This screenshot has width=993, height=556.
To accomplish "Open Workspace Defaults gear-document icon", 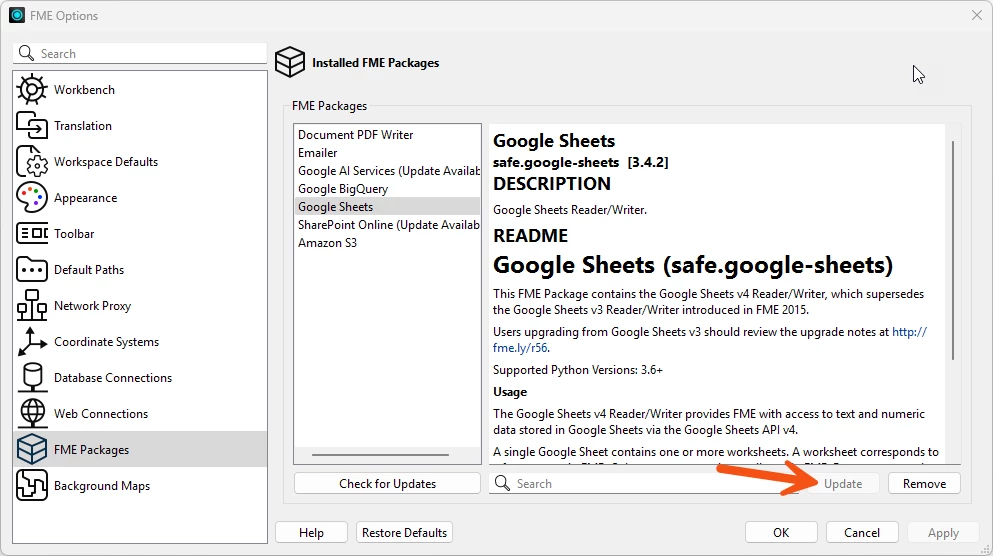I will pyautogui.click(x=32, y=161).
